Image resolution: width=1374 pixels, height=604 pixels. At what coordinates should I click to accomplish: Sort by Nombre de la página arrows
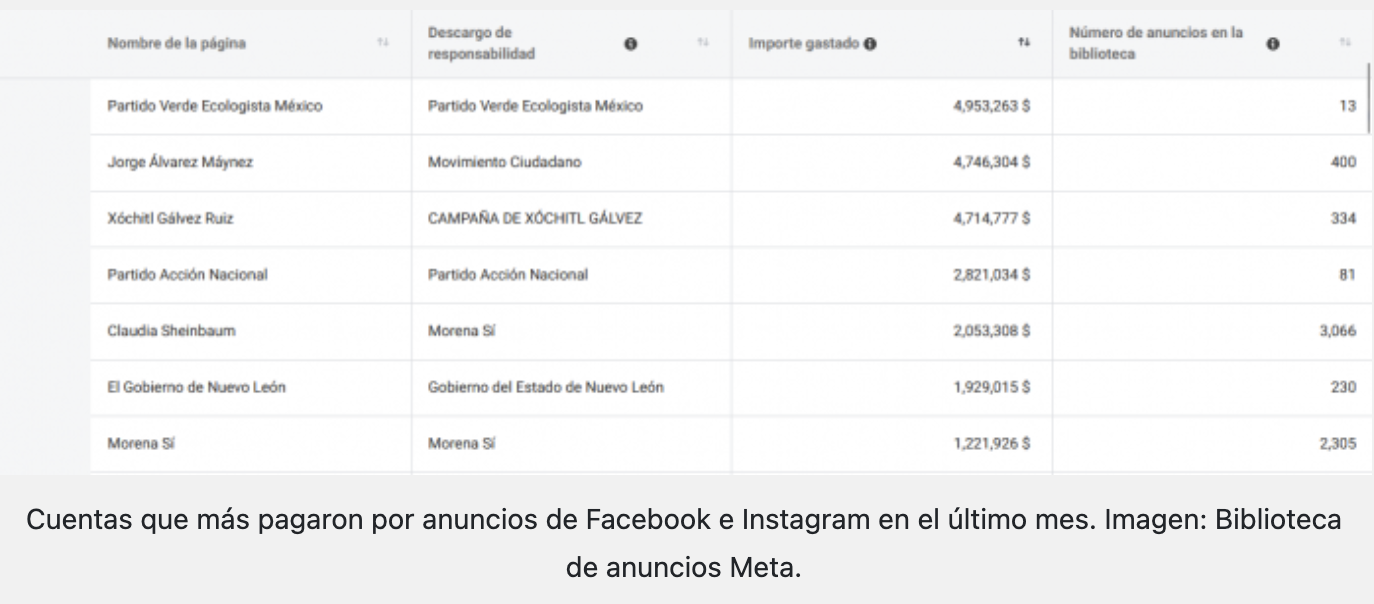pos(383,43)
